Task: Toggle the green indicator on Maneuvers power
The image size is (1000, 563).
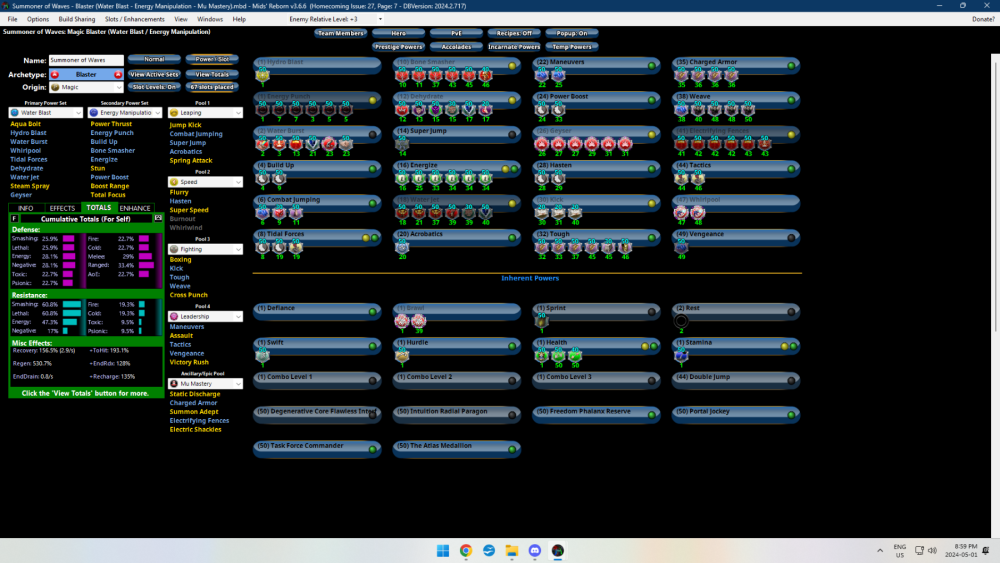Action: pyautogui.click(x=652, y=66)
